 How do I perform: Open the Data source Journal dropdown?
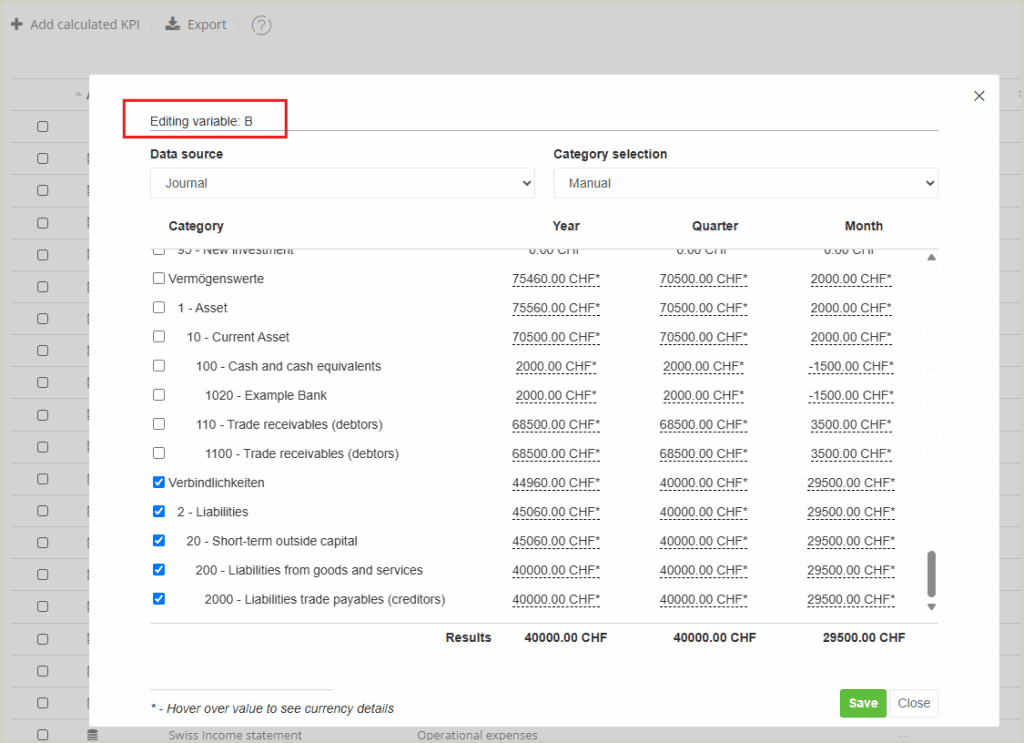(x=342, y=183)
